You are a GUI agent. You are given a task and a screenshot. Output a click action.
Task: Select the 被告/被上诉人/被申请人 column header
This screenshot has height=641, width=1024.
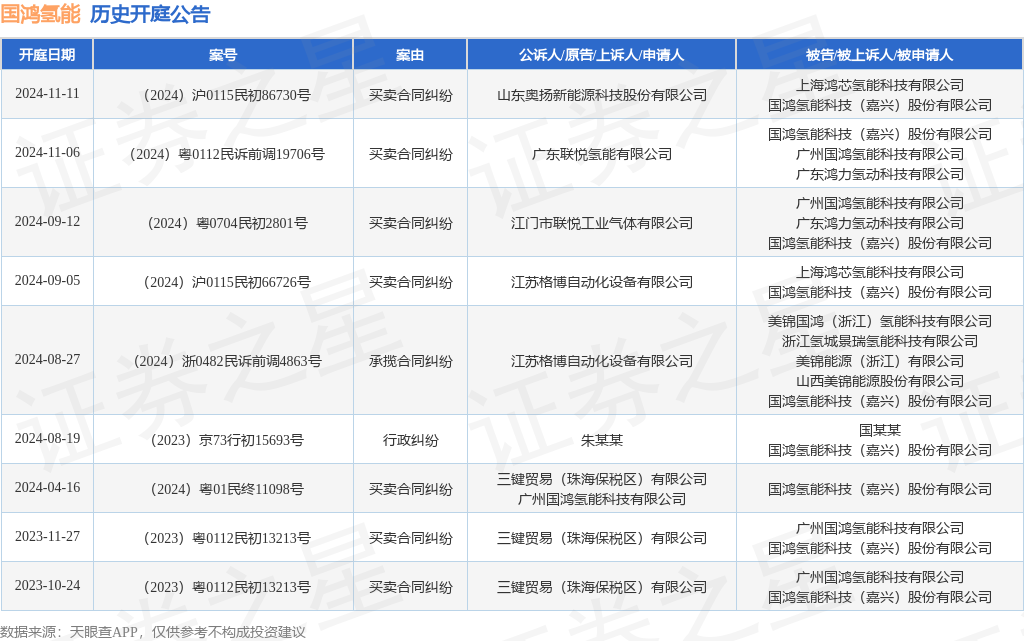[880, 55]
